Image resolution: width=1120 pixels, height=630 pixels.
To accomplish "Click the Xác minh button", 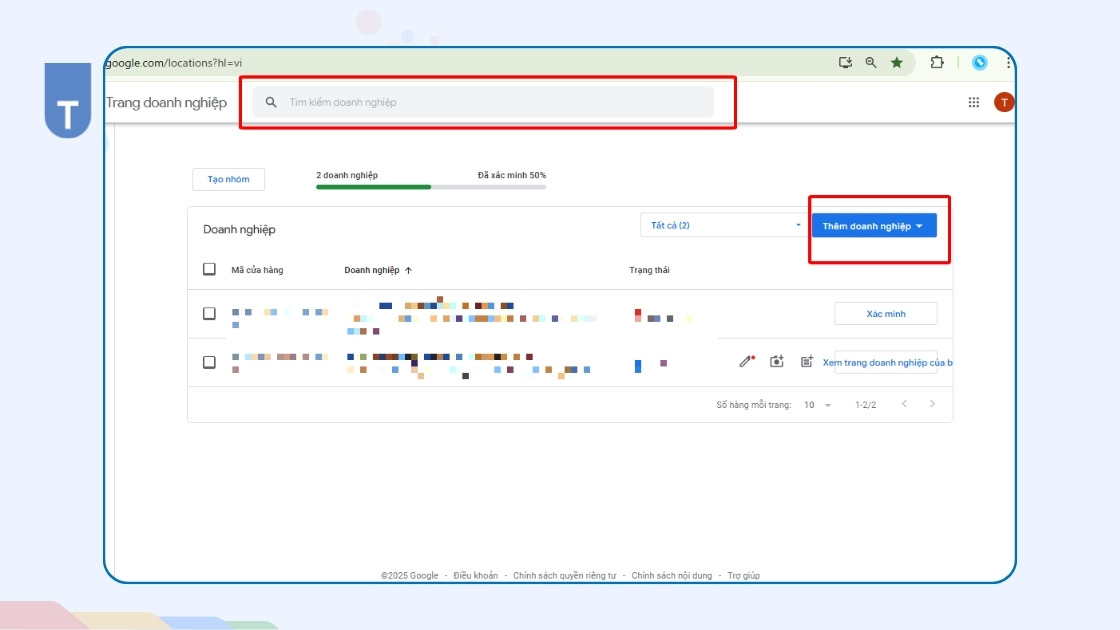I will tap(885, 313).
